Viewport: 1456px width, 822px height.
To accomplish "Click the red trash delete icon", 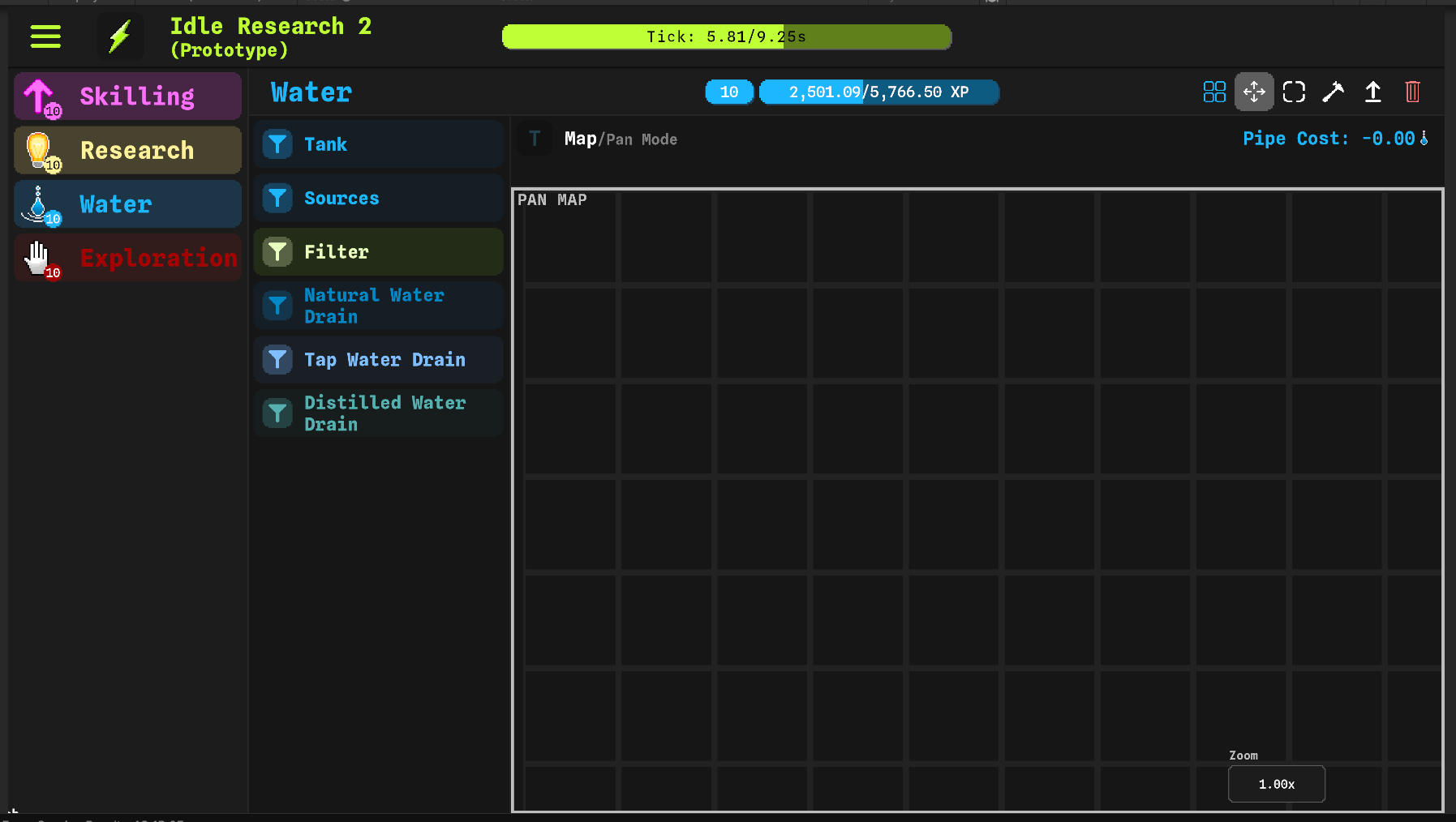I will point(1412,92).
